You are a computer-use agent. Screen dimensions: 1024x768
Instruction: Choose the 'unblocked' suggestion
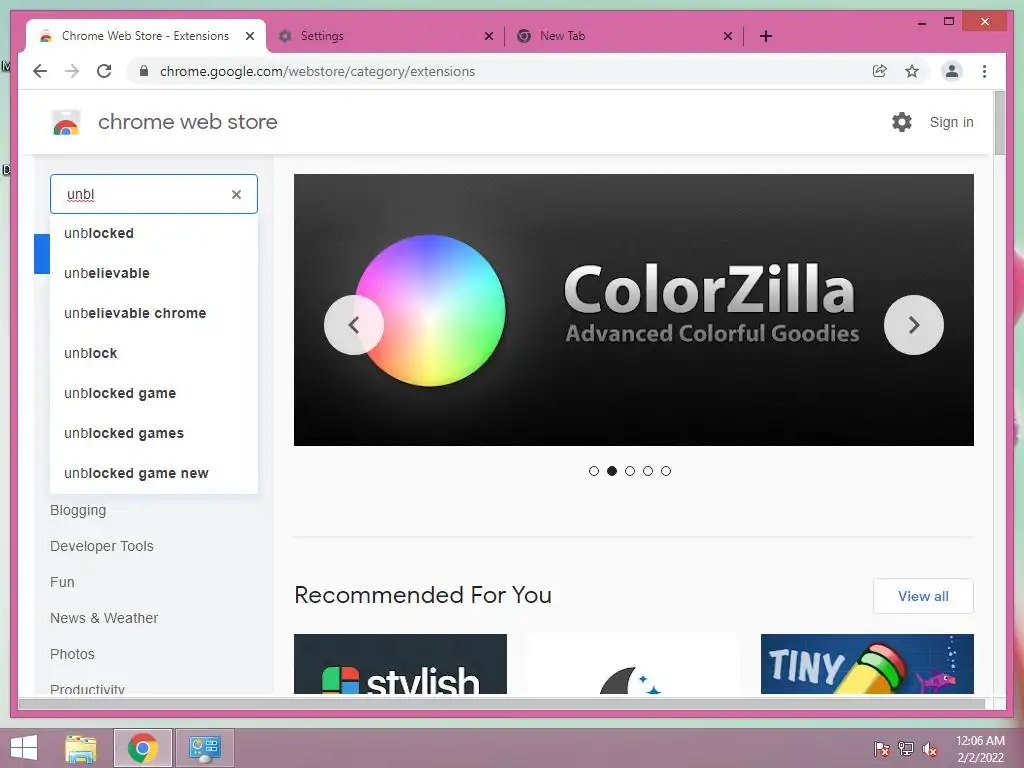[154, 233]
